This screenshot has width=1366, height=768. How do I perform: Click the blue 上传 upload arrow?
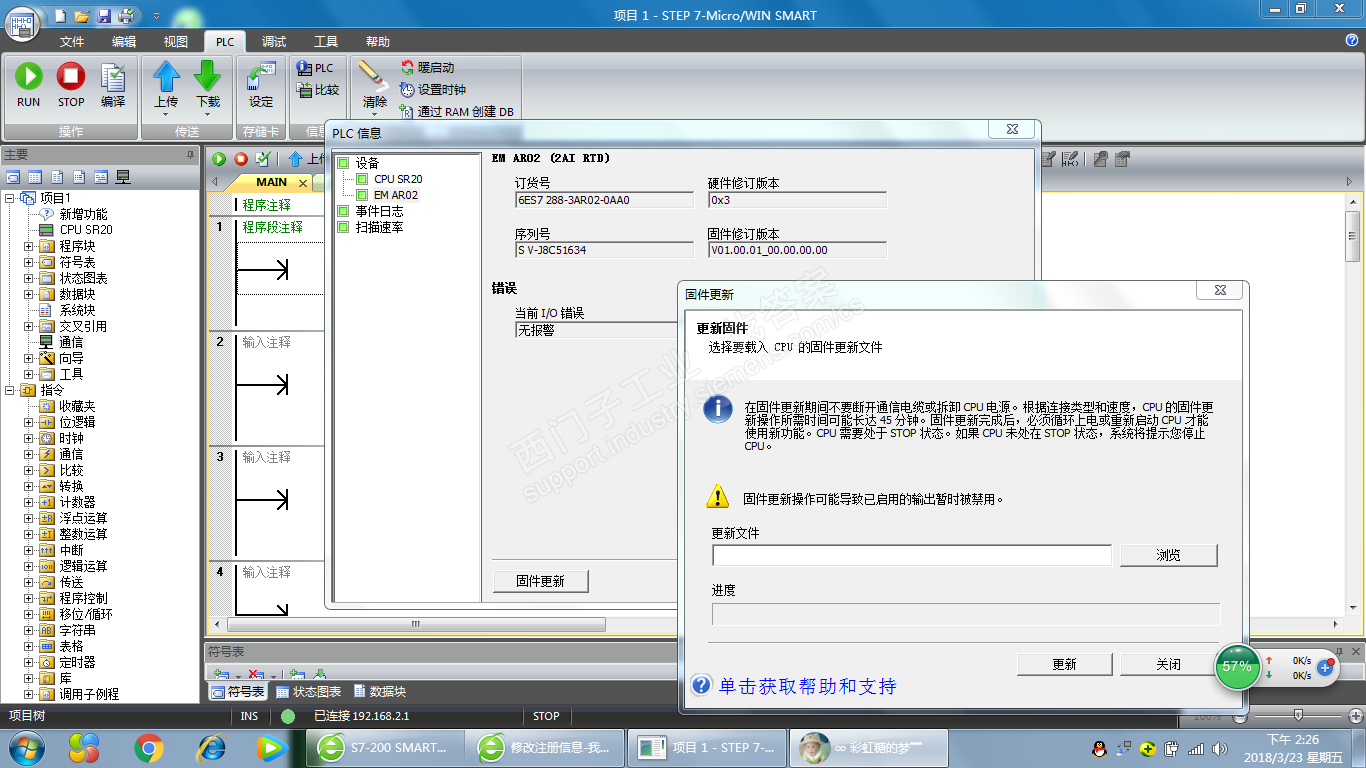[166, 77]
